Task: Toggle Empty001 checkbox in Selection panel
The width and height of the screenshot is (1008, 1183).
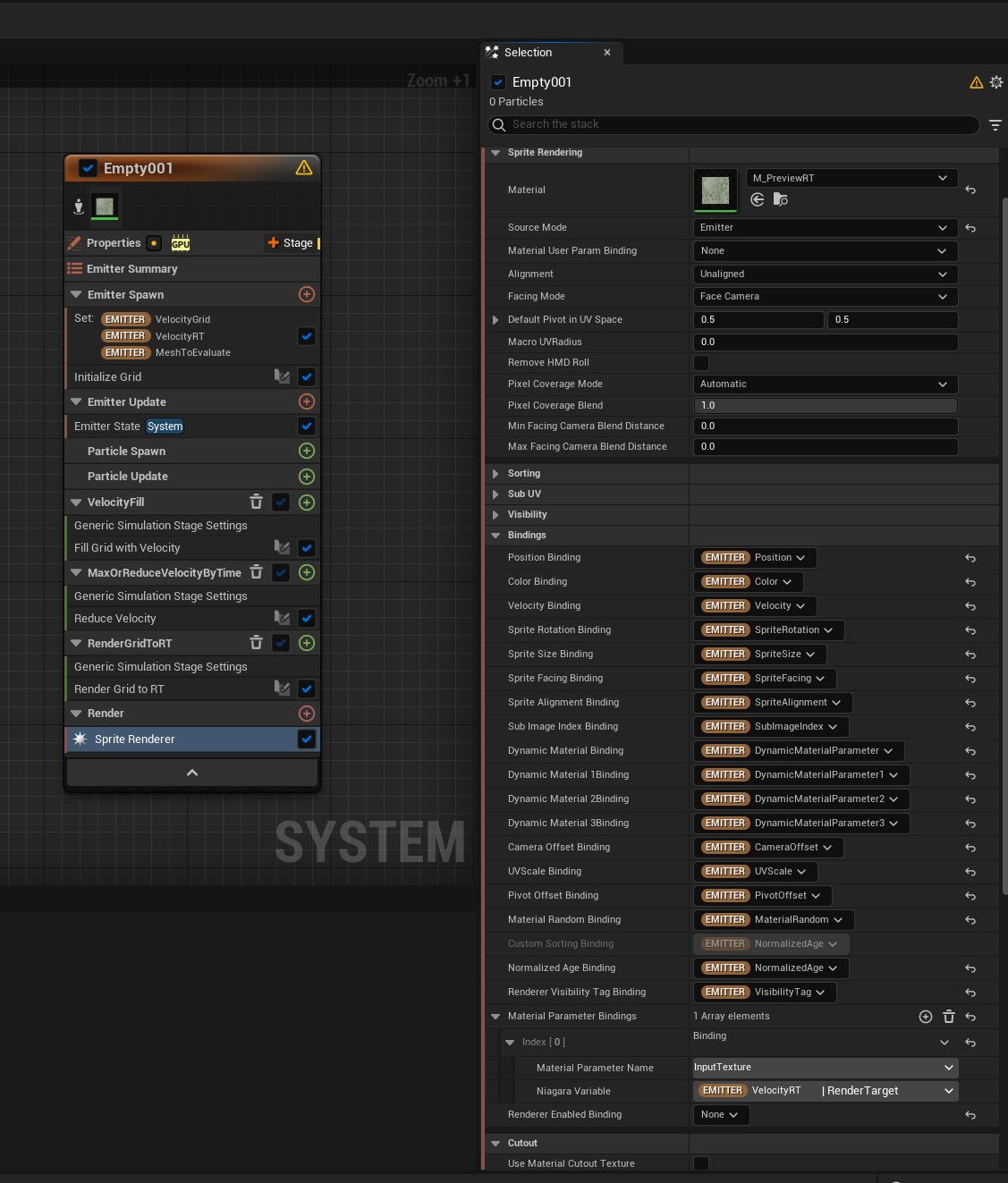Action: (498, 82)
